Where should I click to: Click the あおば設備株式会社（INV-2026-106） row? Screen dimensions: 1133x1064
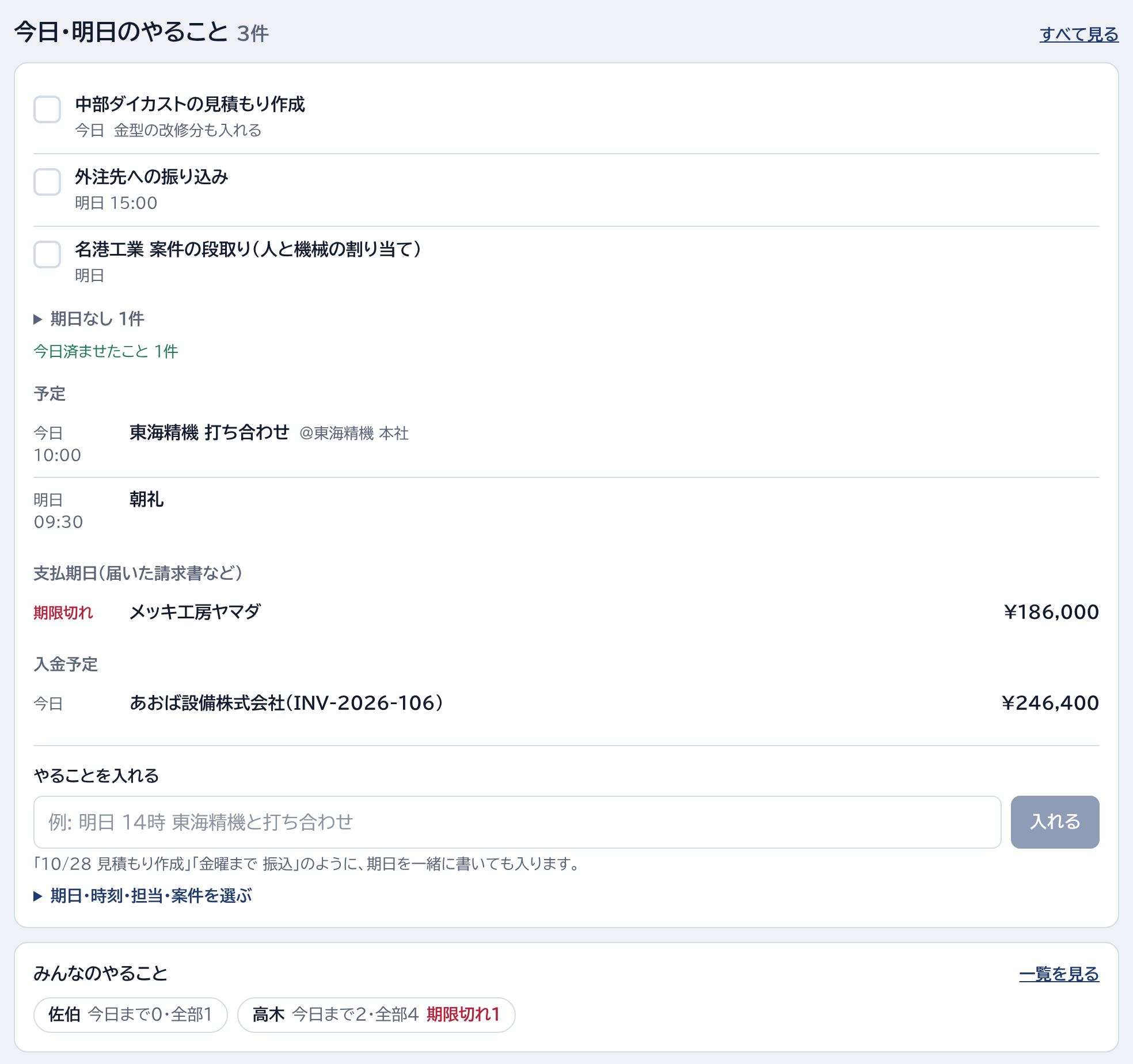point(566,703)
